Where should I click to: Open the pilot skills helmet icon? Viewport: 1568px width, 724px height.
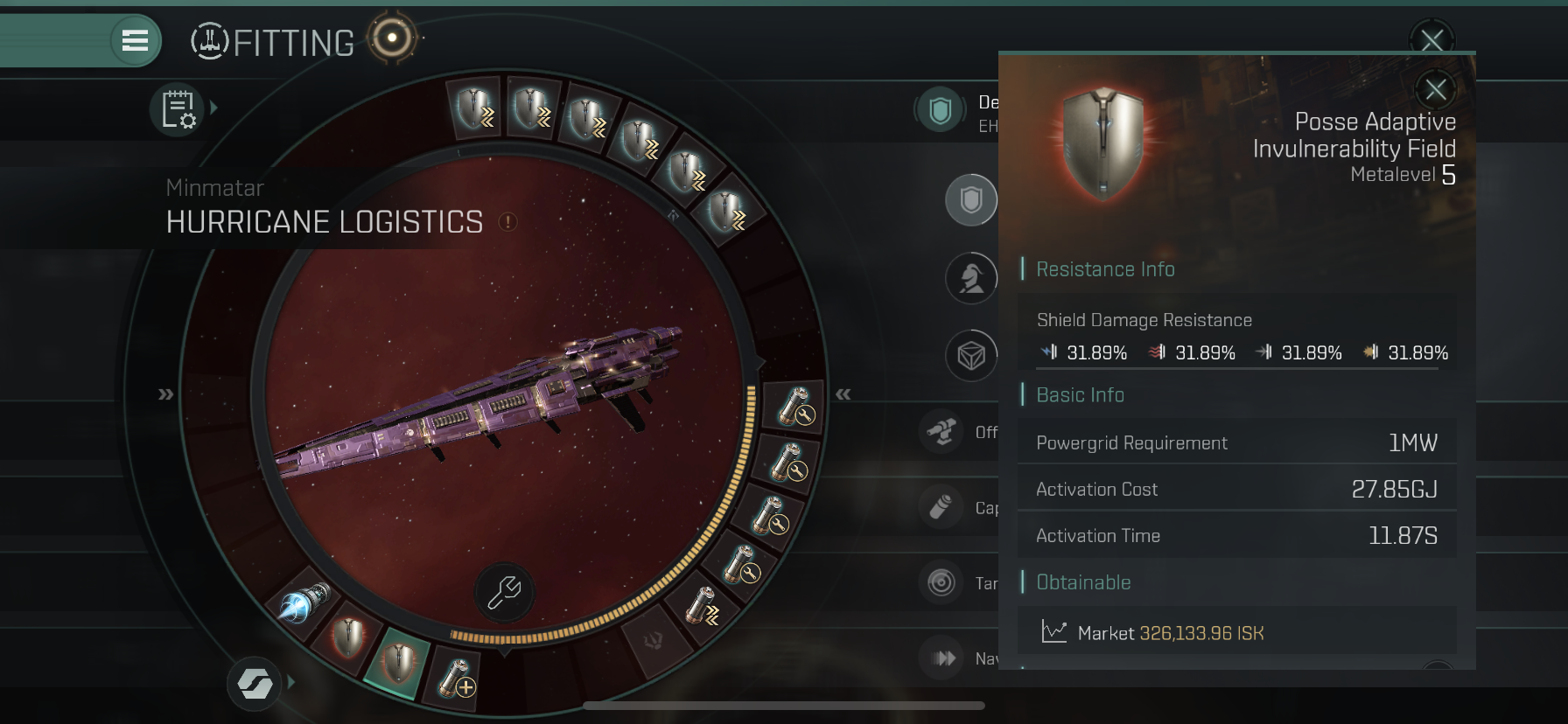click(971, 279)
